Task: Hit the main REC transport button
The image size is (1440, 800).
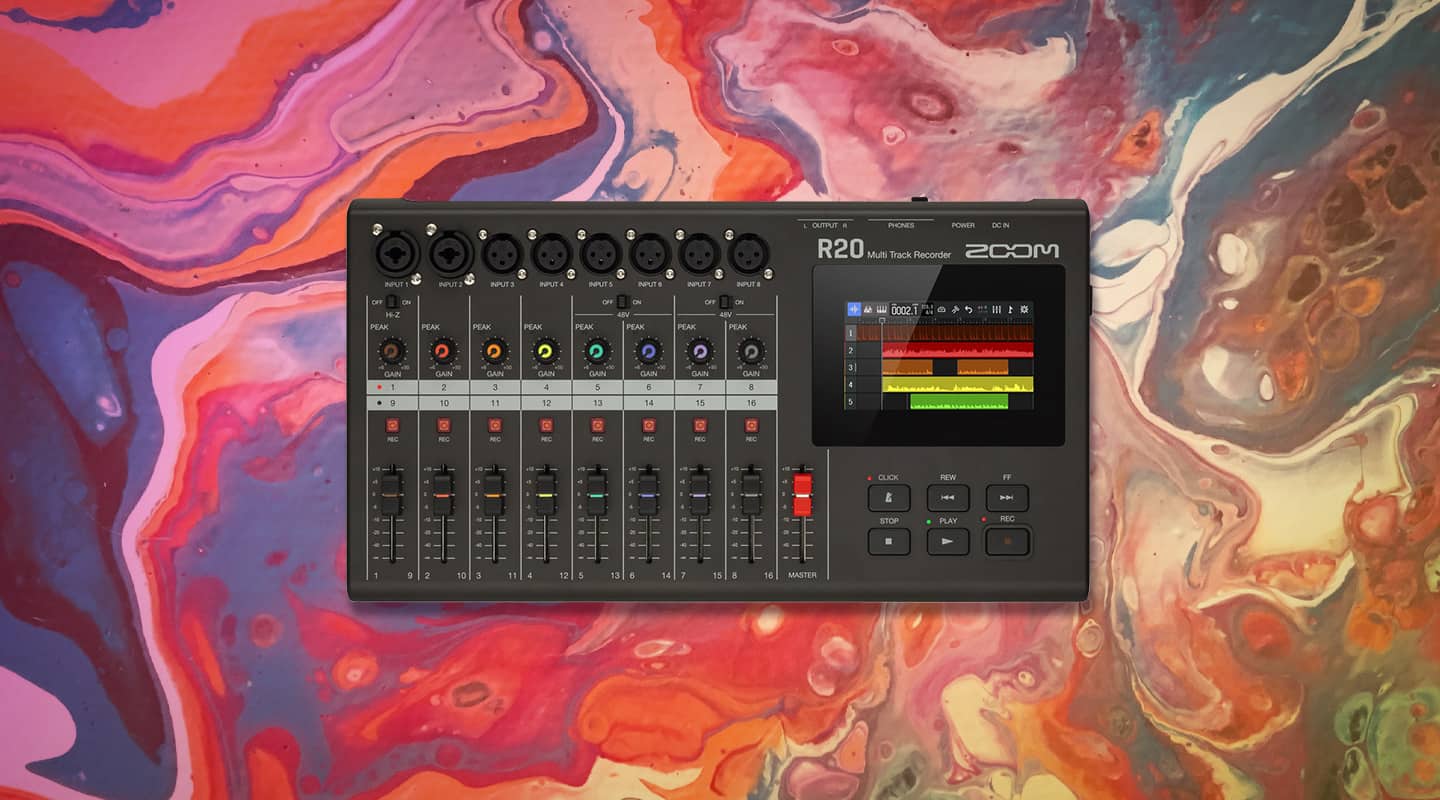Action: [1007, 541]
